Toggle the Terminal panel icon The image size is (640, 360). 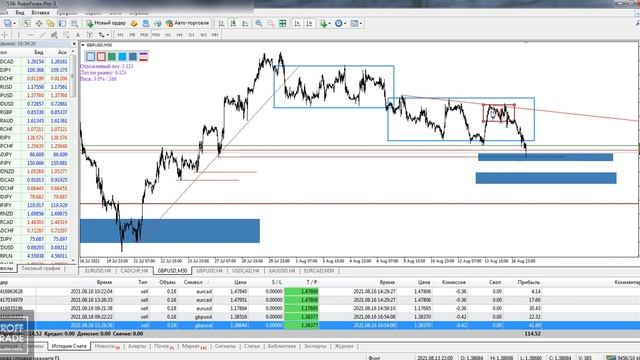[x=62, y=23]
